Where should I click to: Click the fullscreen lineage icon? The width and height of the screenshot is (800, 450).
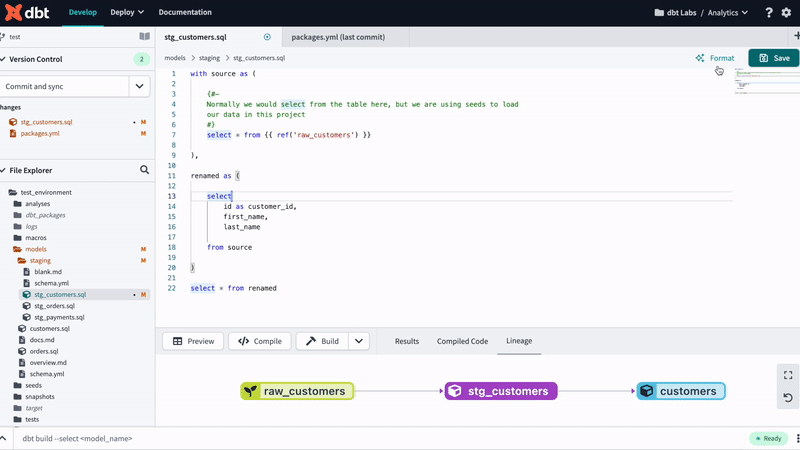tap(788, 375)
